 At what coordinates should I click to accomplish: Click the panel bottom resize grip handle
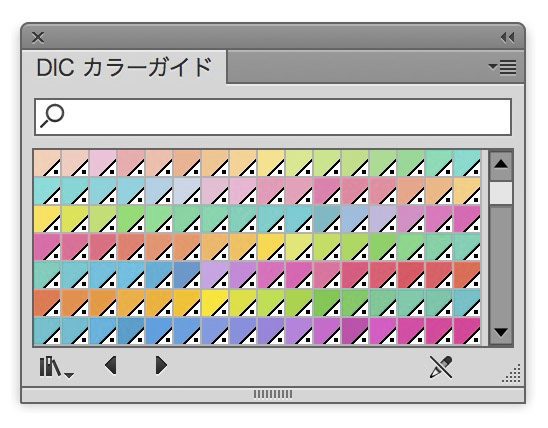tap(273, 394)
